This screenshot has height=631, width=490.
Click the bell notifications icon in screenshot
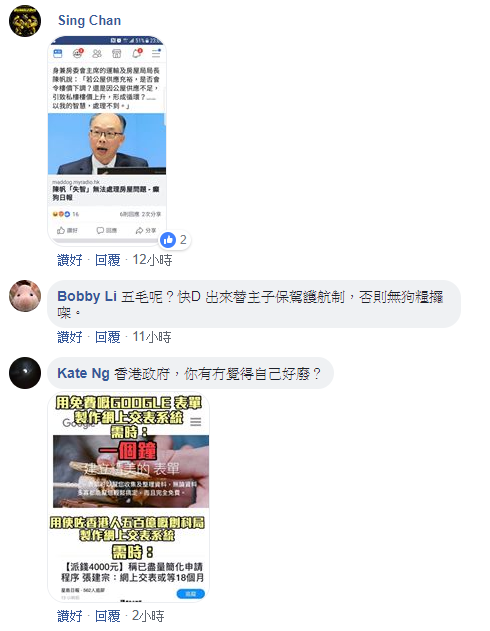pyautogui.click(x=137, y=53)
